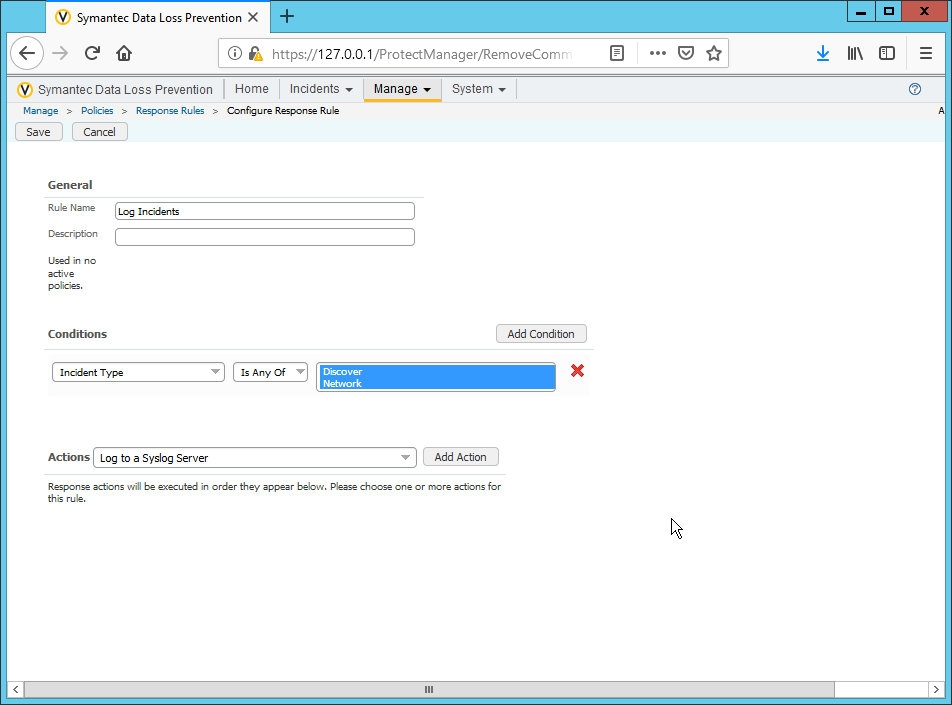Expand the Is Any Of operator dropdown

pyautogui.click(x=270, y=372)
